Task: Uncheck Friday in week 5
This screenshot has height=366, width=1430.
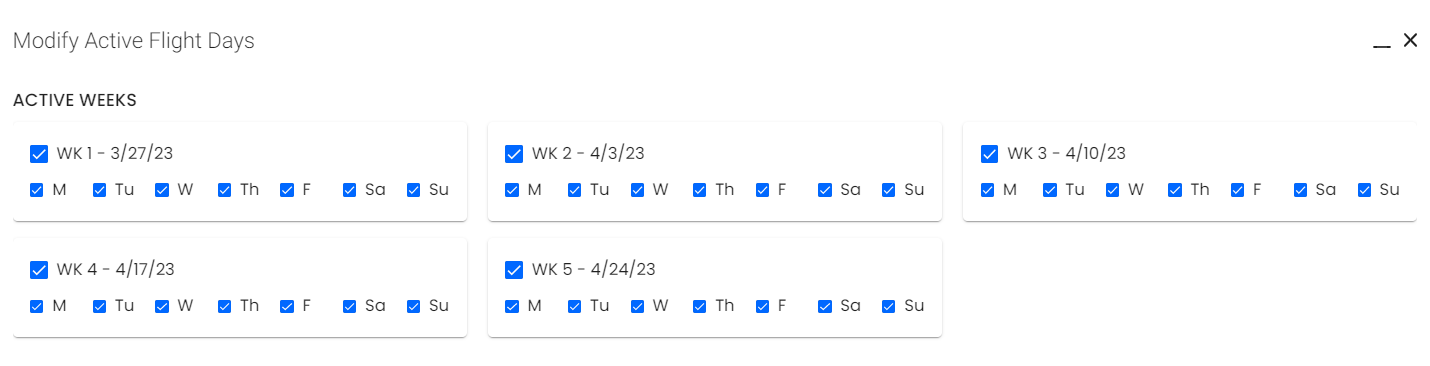Action: point(763,306)
